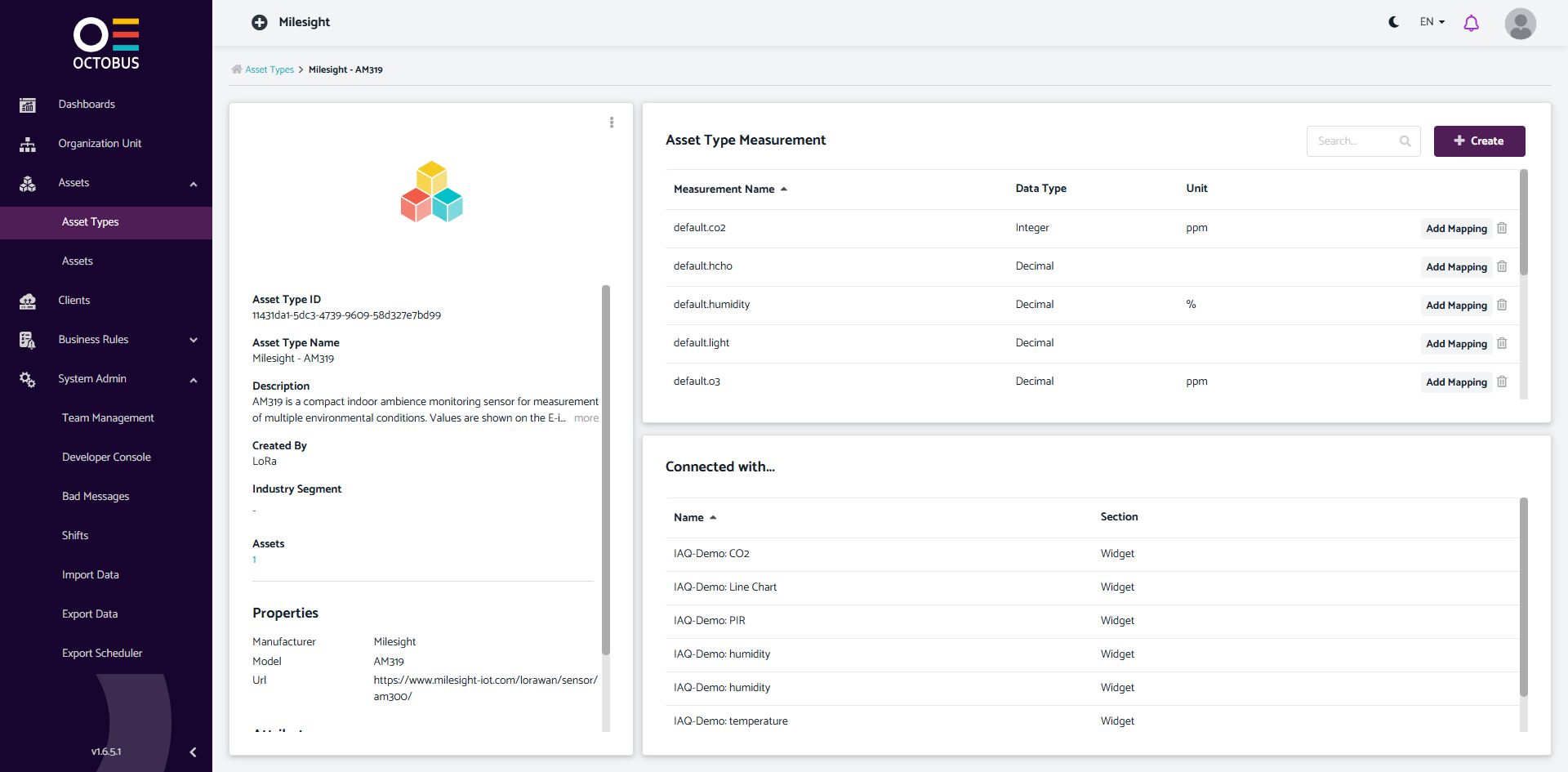Click the System Admin gears icon

coord(28,379)
